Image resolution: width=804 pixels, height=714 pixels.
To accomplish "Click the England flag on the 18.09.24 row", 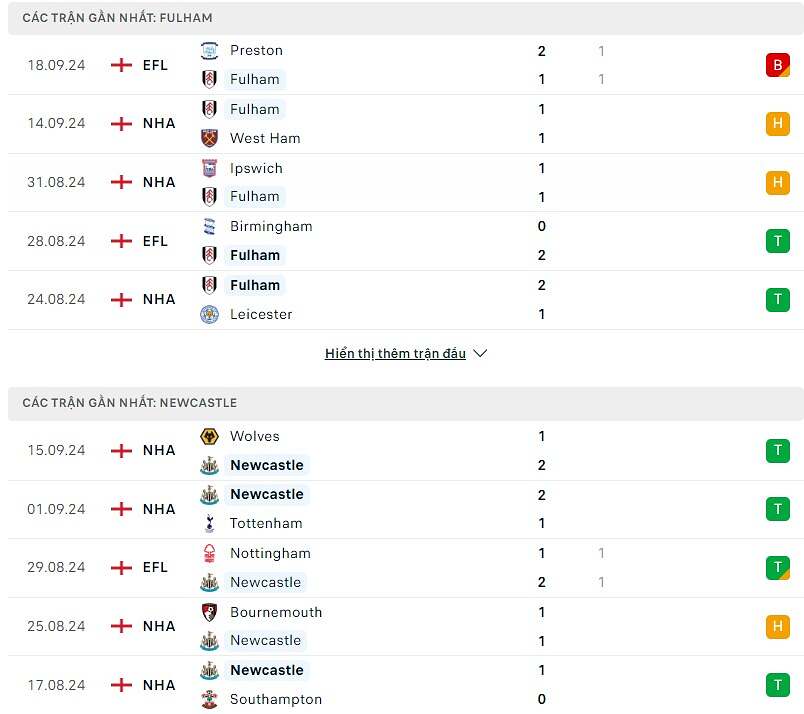I will pos(121,65).
